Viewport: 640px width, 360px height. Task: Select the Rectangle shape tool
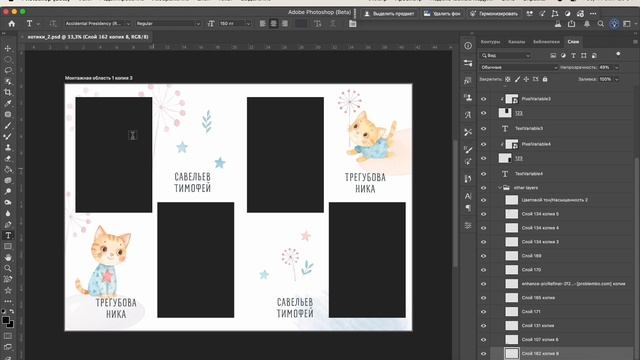8,247
